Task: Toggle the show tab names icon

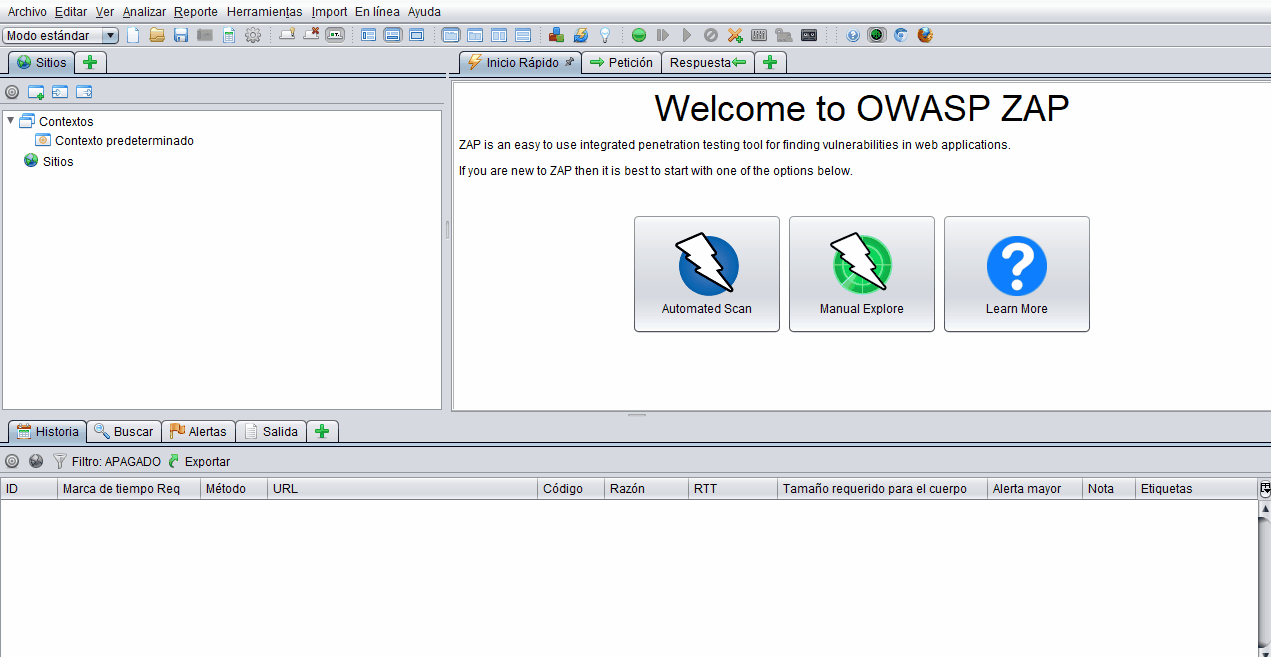Action: click(335, 35)
